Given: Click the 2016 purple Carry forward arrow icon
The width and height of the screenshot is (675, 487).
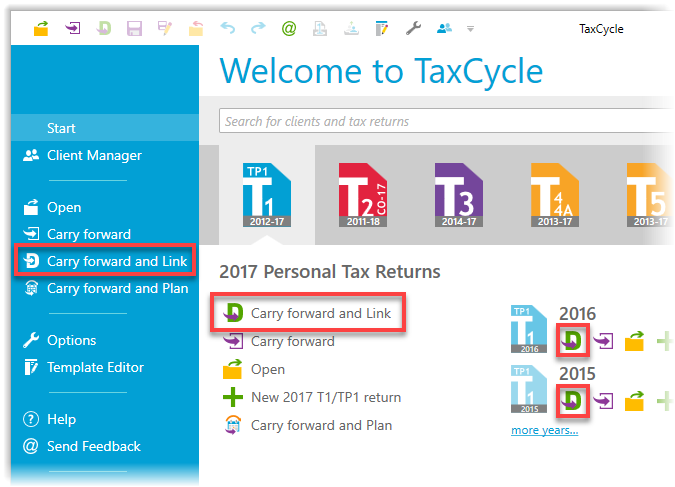Looking at the screenshot, I should (604, 341).
